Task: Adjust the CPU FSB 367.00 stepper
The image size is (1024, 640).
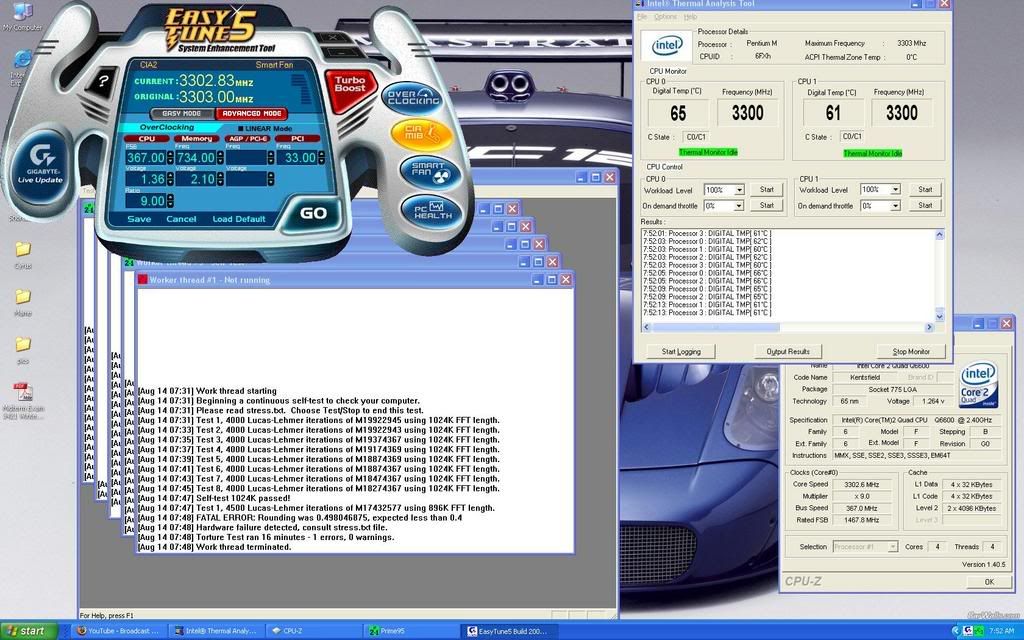Action: 170,157
